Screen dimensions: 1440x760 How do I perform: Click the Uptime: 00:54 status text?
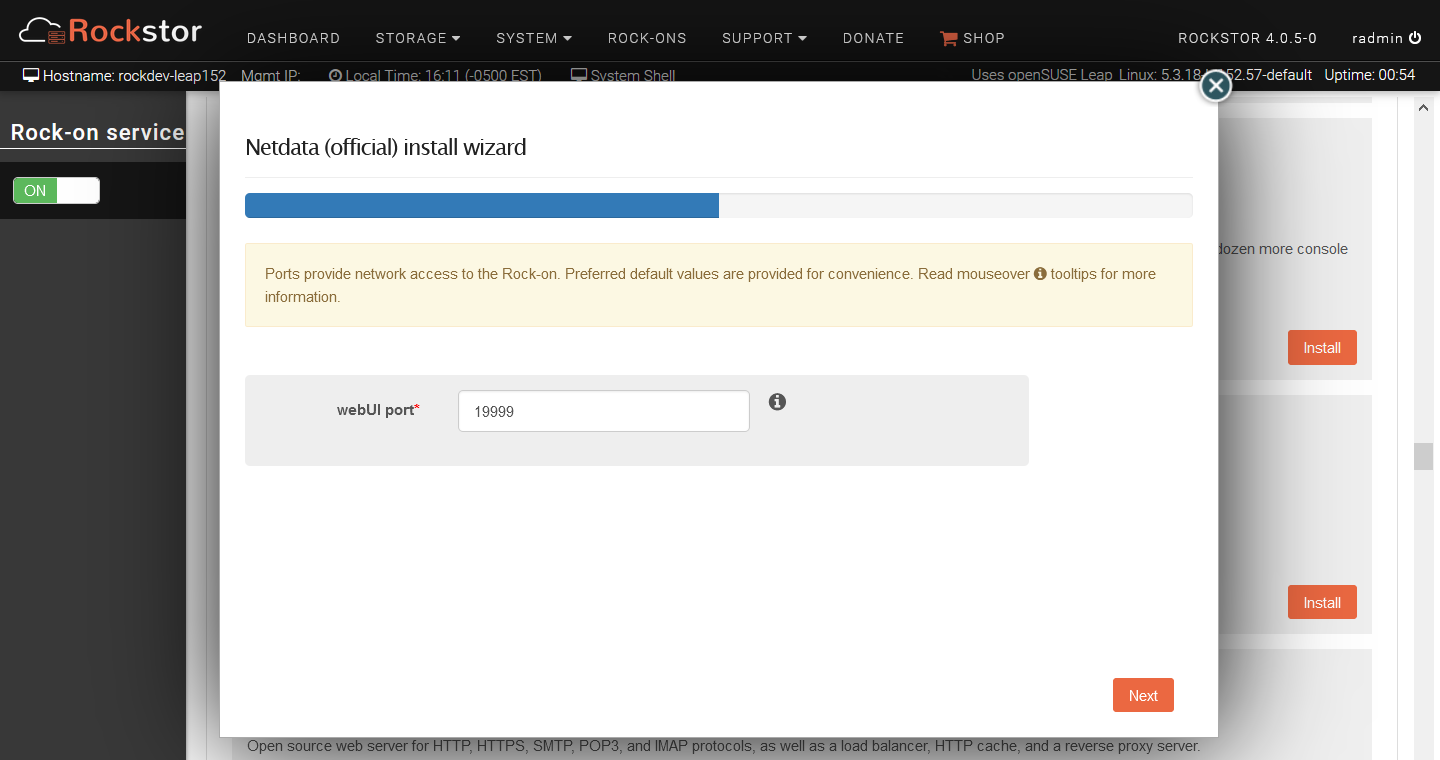[x=1370, y=75]
